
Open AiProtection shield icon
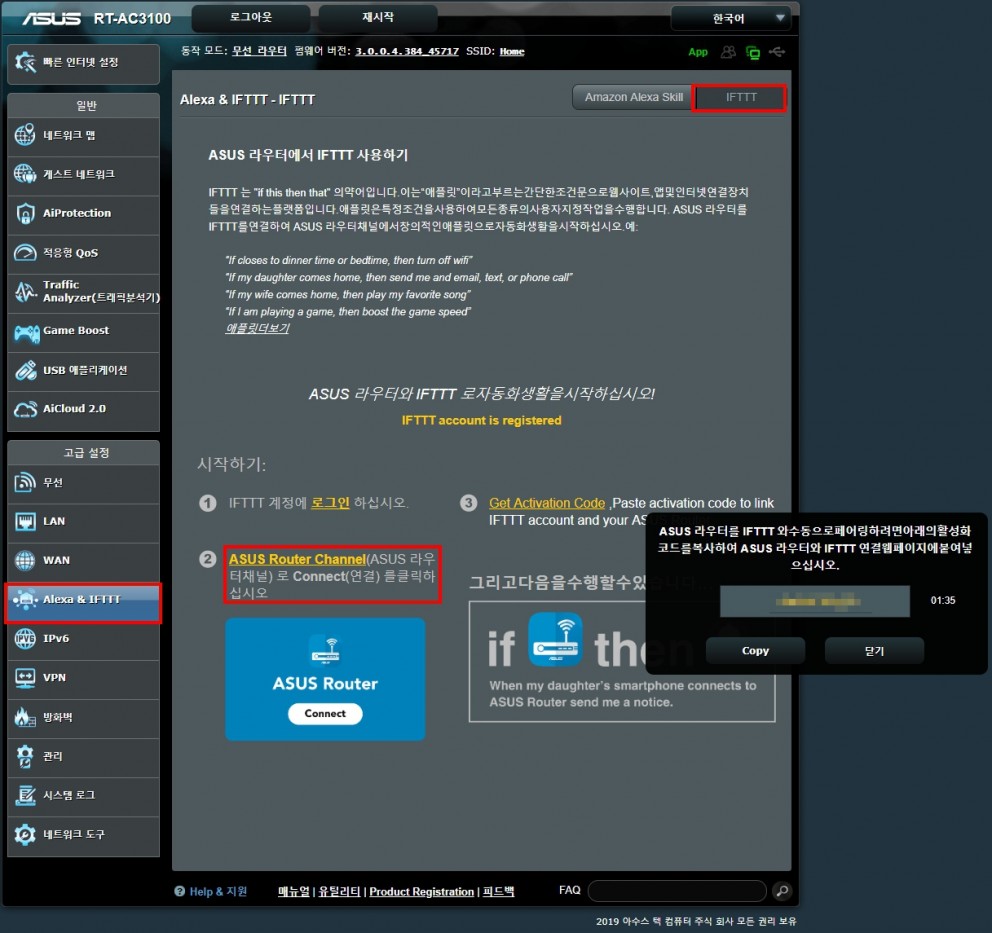[25, 213]
